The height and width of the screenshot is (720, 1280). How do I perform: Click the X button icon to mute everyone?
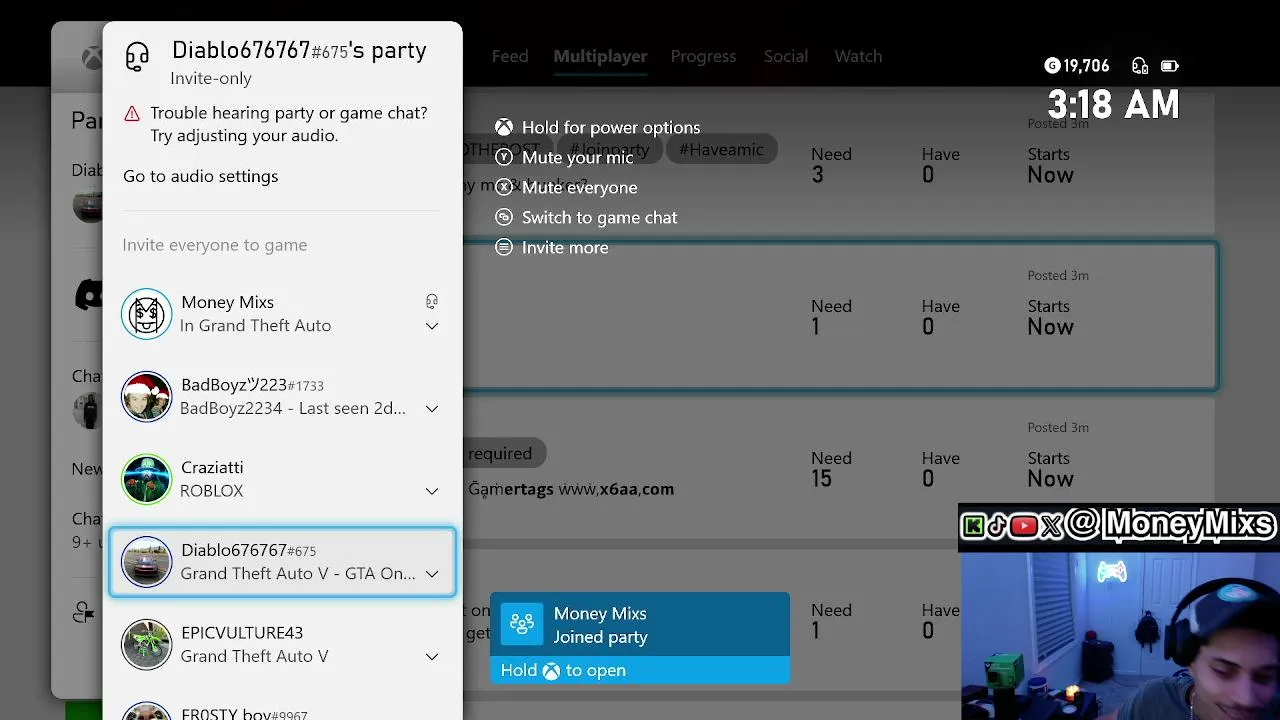click(x=504, y=187)
